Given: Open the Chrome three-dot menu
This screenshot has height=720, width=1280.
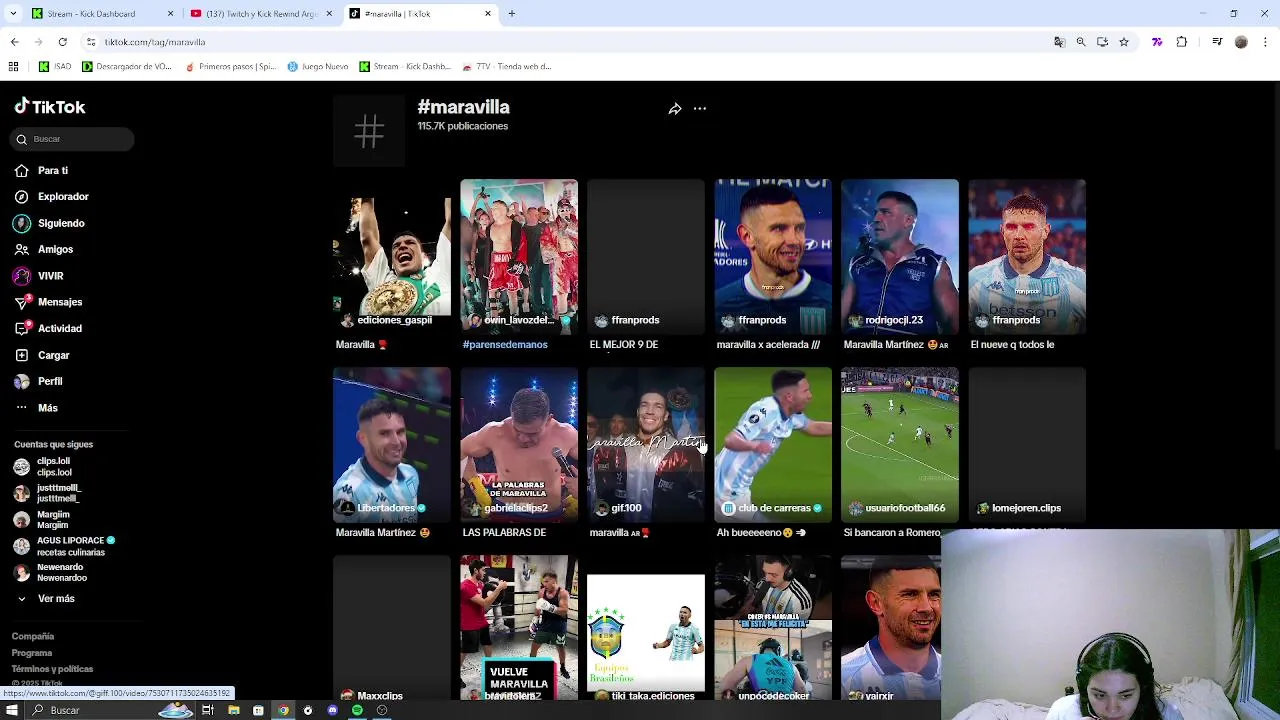Looking at the screenshot, I should (x=1266, y=42).
